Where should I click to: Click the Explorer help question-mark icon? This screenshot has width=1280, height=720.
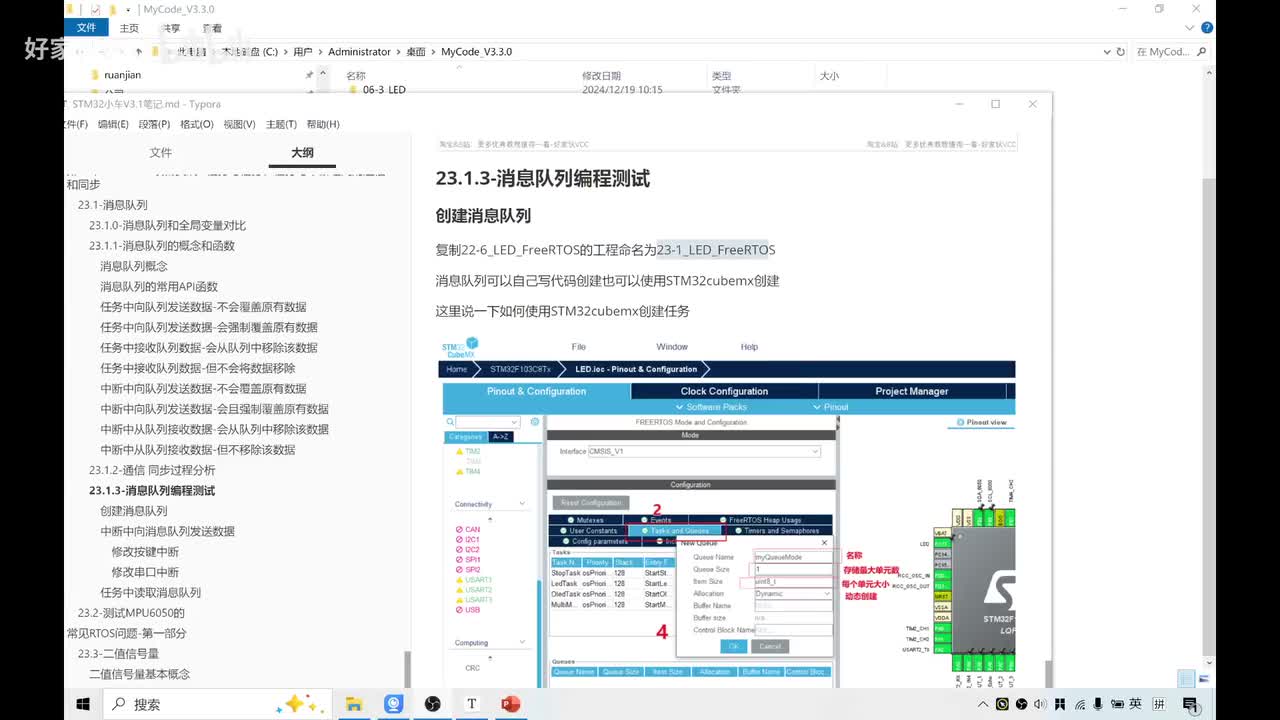1206,28
